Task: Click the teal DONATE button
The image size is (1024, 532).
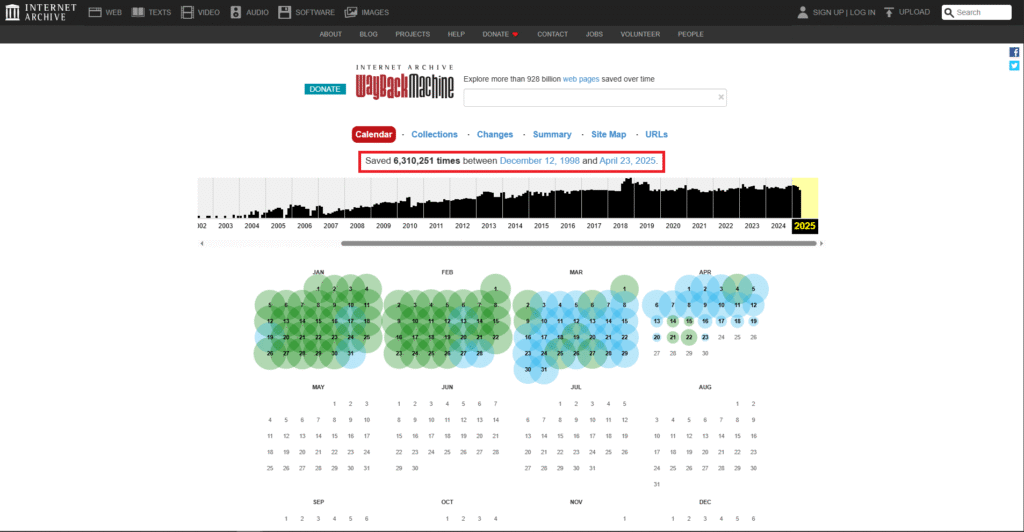Action: tap(325, 89)
